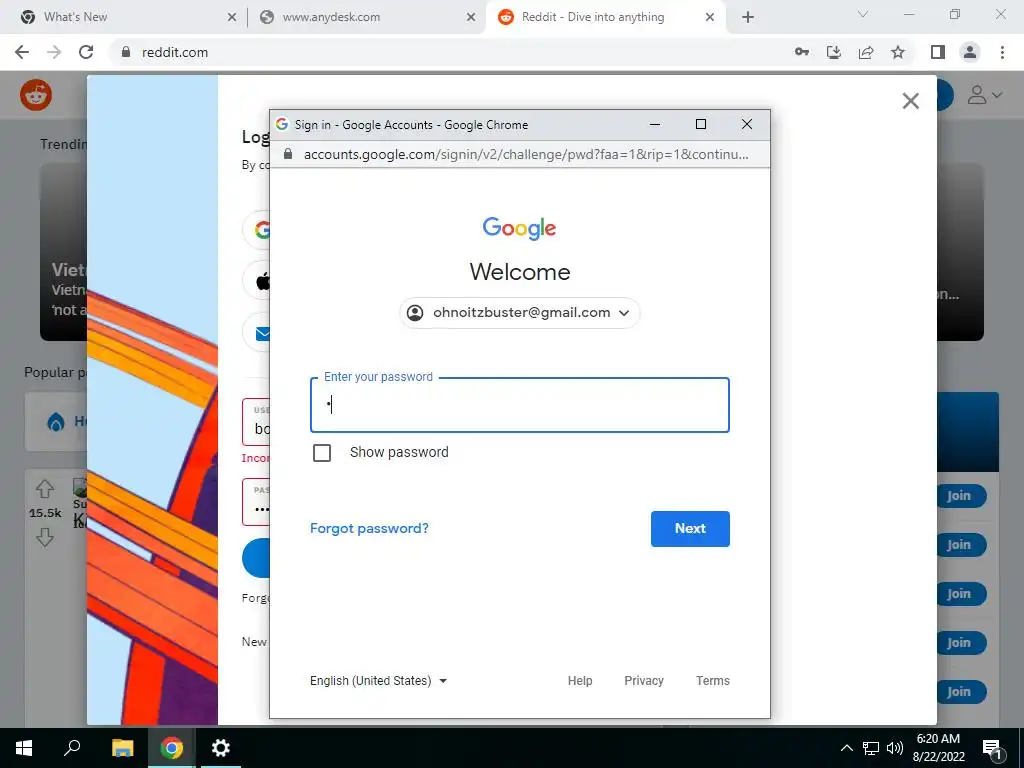Close the Reddit login dialog with X

[910, 101]
